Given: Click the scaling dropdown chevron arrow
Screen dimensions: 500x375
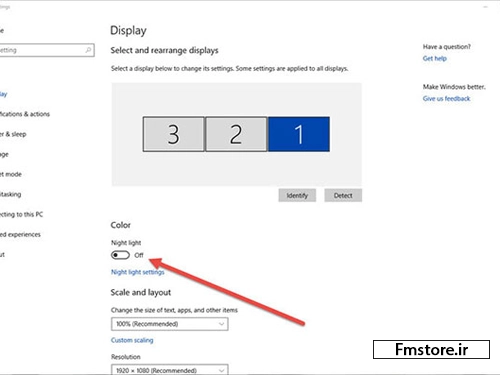Looking at the screenshot, I should [x=221, y=324].
